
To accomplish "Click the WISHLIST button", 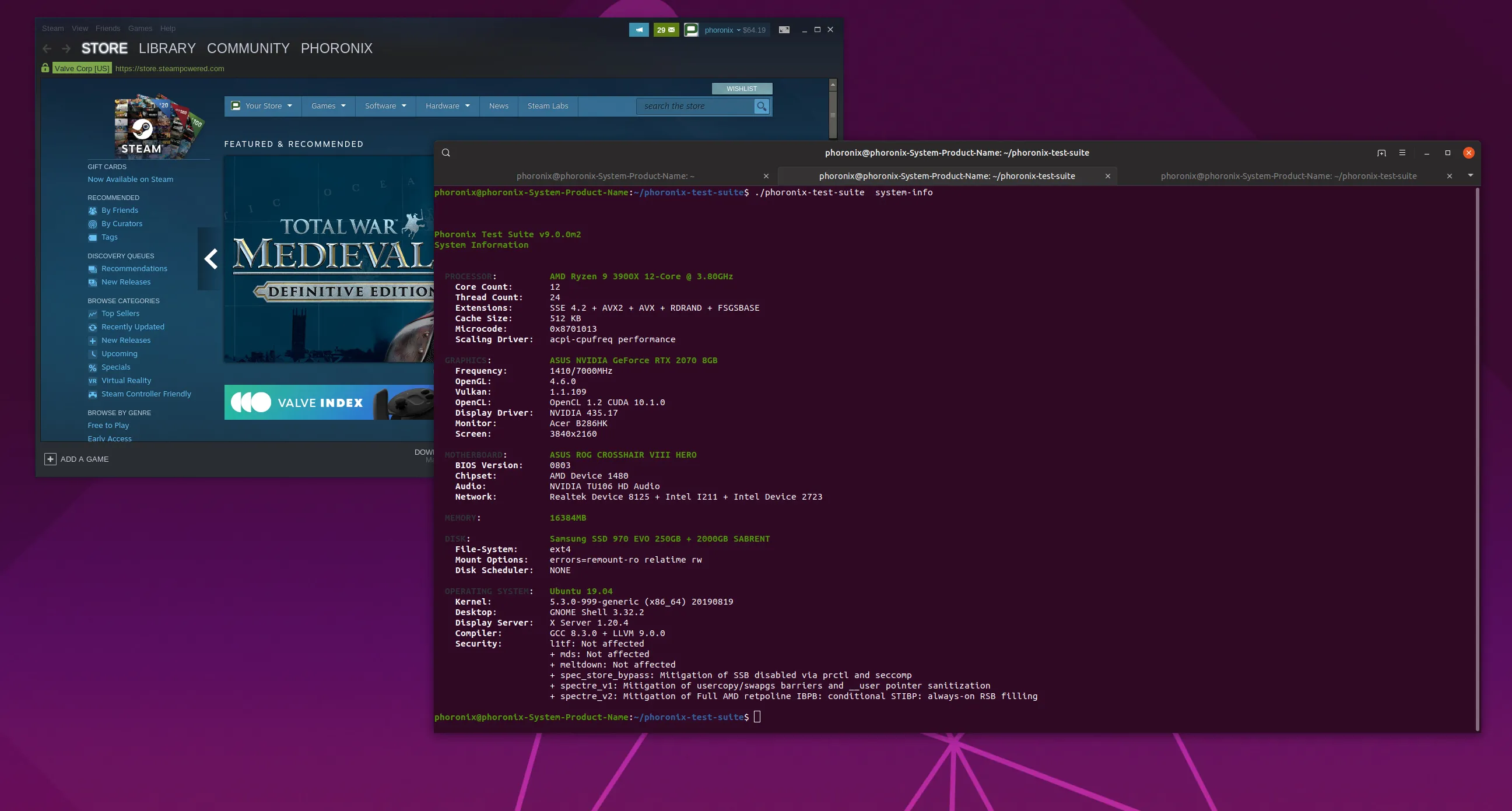I will 741,89.
